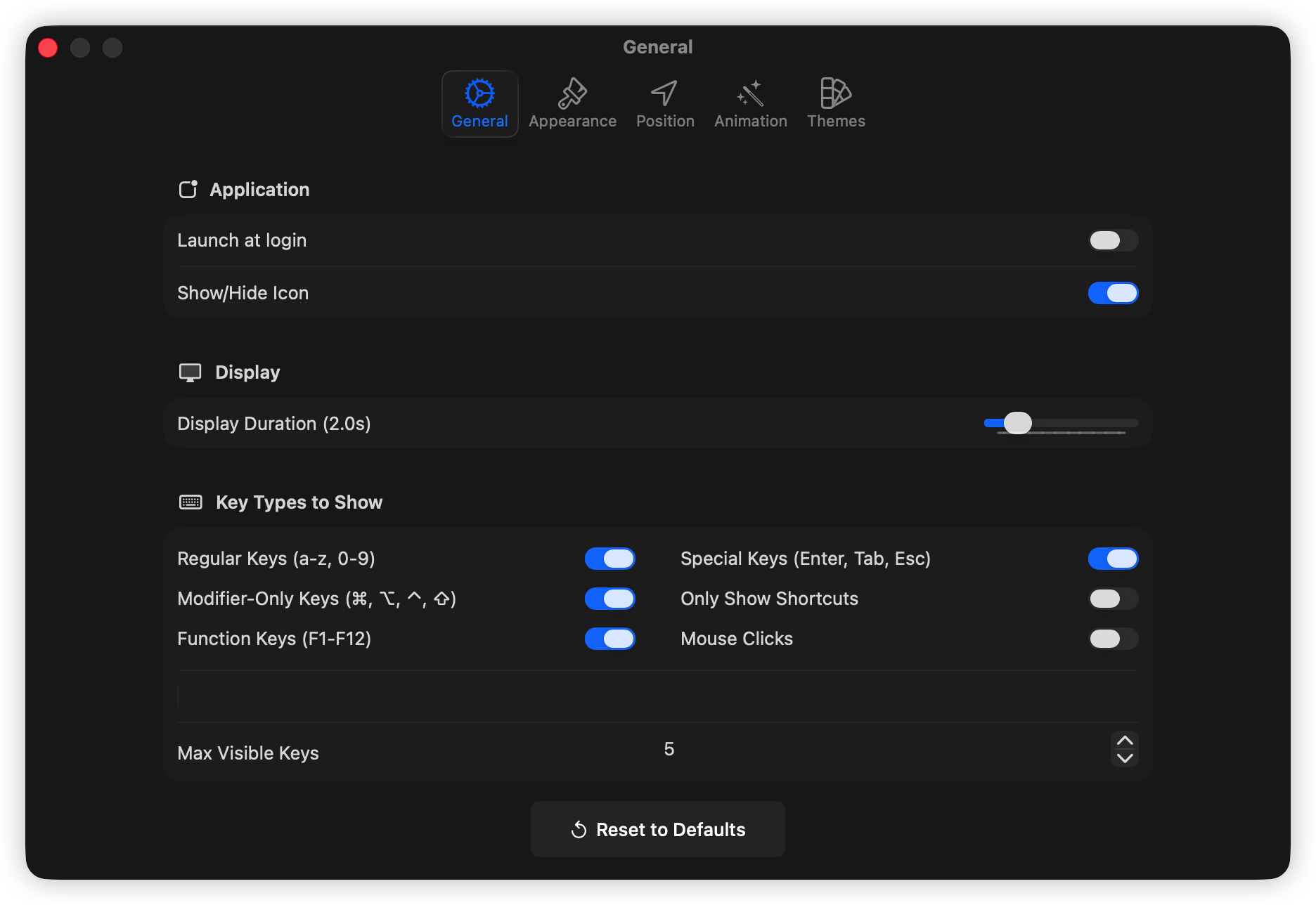Image resolution: width=1316 pixels, height=905 pixels.
Task: Click the Regular Keys (a-z, 0-9) label
Action: pyautogui.click(x=276, y=559)
